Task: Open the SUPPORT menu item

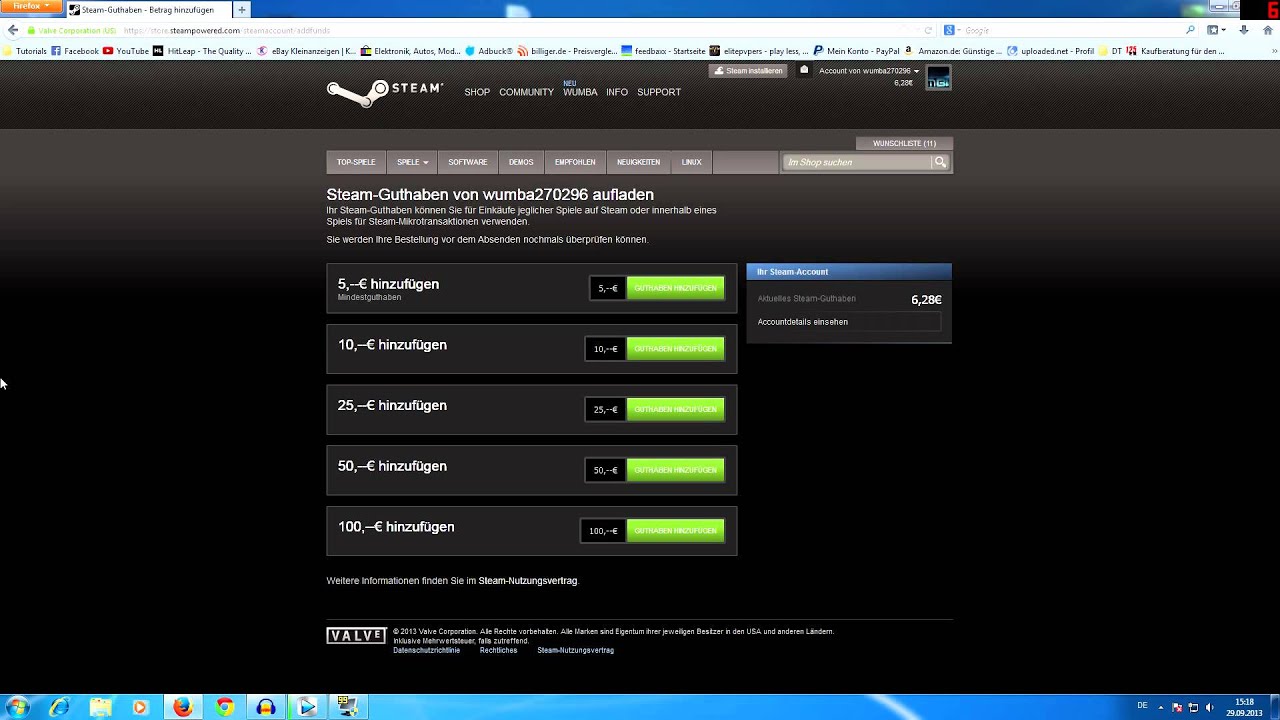Action: click(x=659, y=92)
